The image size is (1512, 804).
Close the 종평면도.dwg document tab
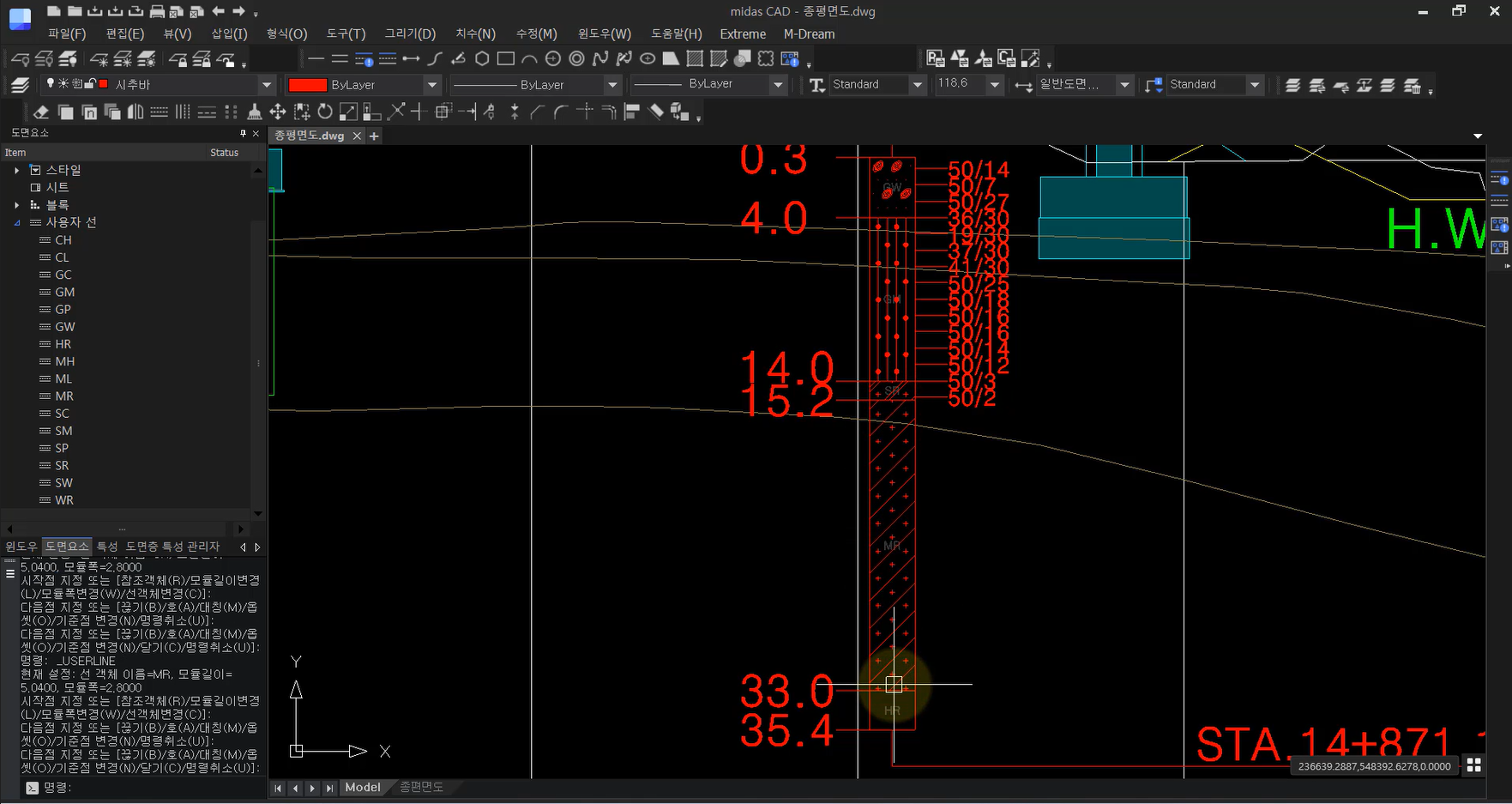[x=357, y=136]
